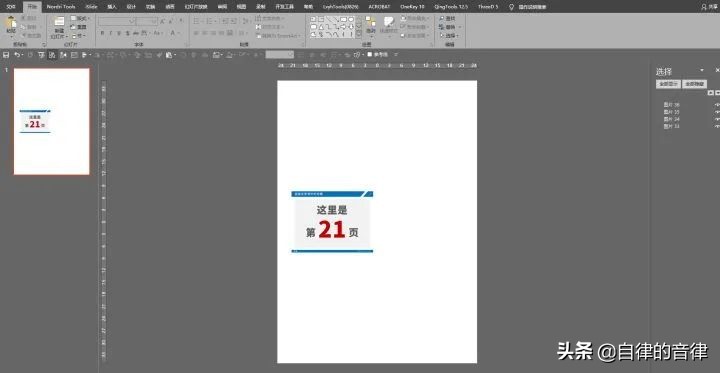Screen dimensions: 720x373
Task: Toggle Italic formatting in the font group
Action: coord(111,33)
